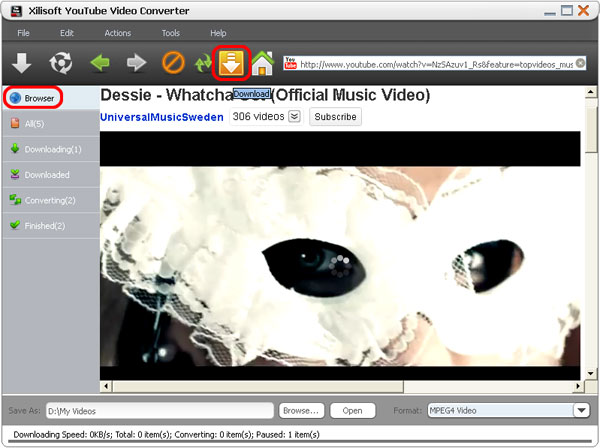Go forward with the gray right arrow

pyautogui.click(x=137, y=63)
